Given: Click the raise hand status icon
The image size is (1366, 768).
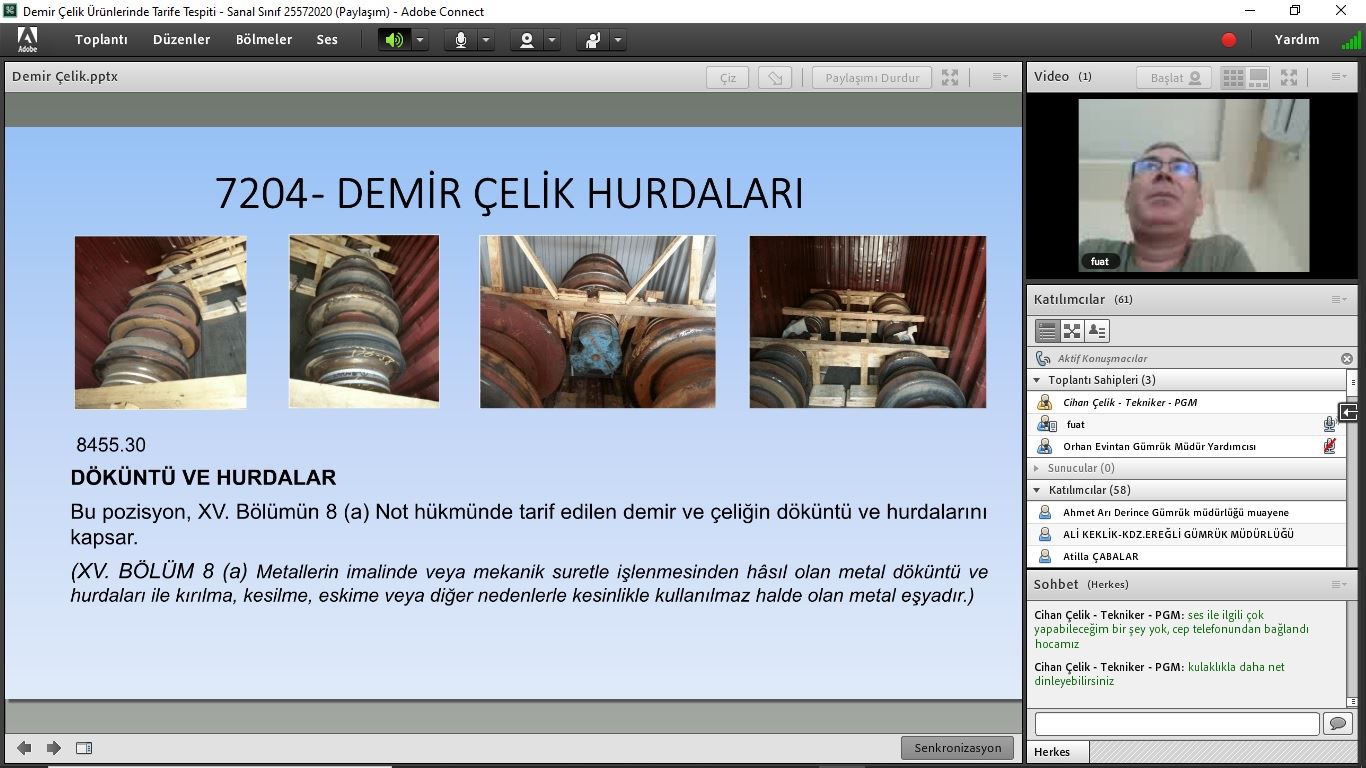Looking at the screenshot, I should pos(593,40).
